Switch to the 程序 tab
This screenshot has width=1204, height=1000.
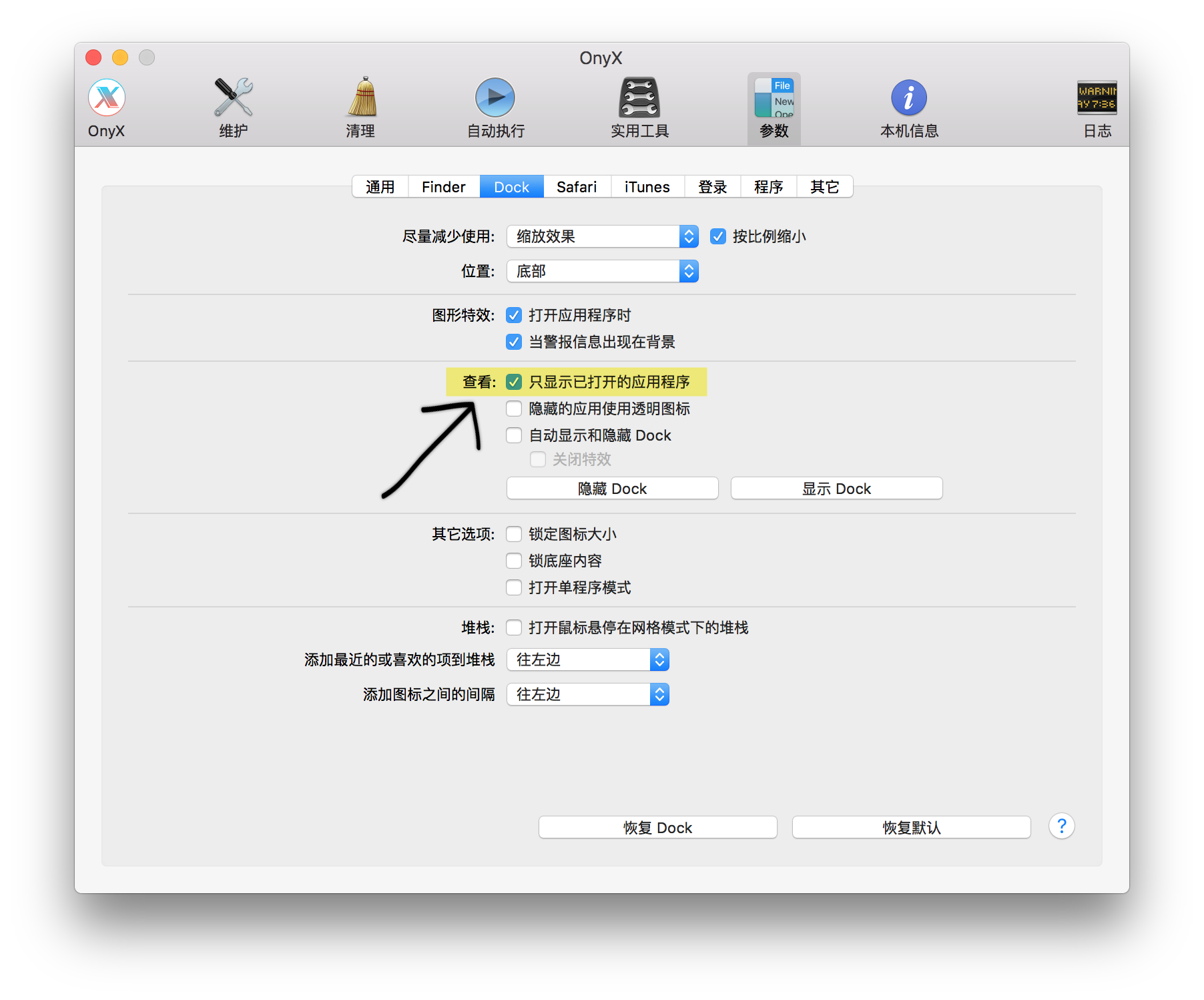pos(769,187)
